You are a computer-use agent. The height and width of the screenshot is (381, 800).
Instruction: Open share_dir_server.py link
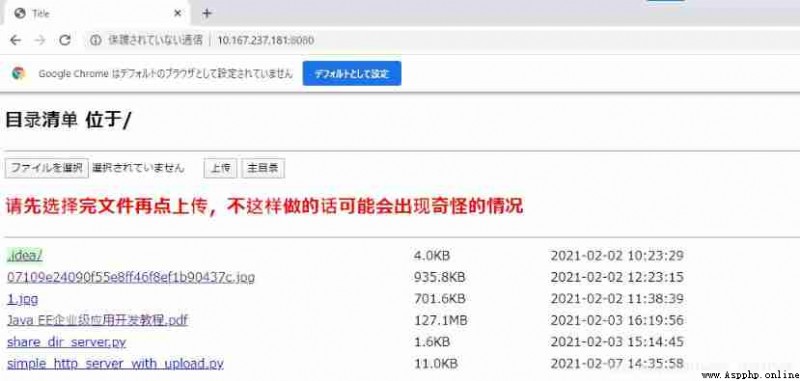(66, 342)
